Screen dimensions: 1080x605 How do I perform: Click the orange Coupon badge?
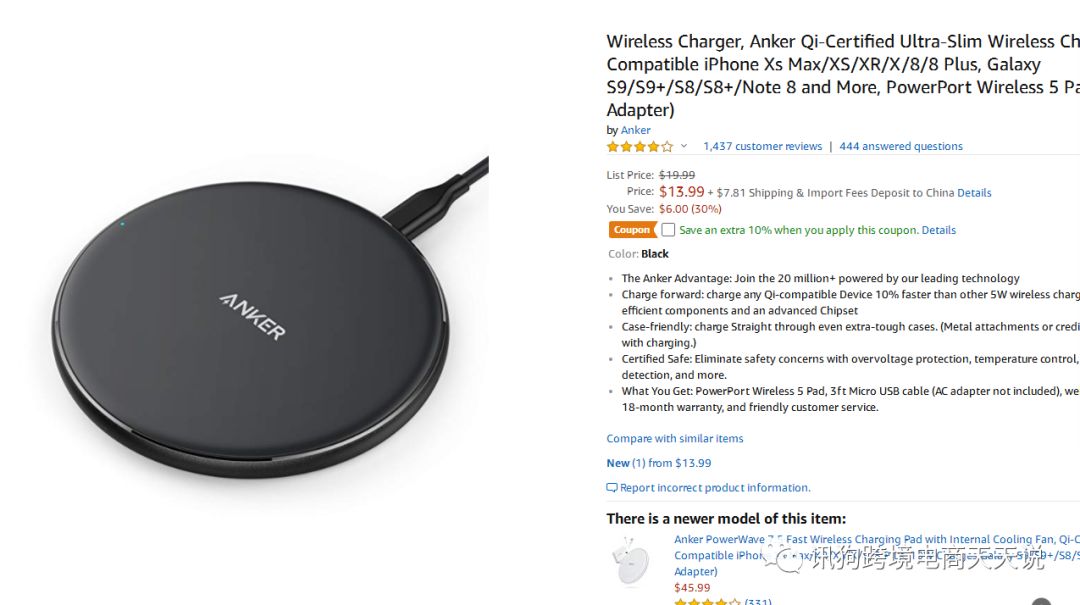[632, 229]
